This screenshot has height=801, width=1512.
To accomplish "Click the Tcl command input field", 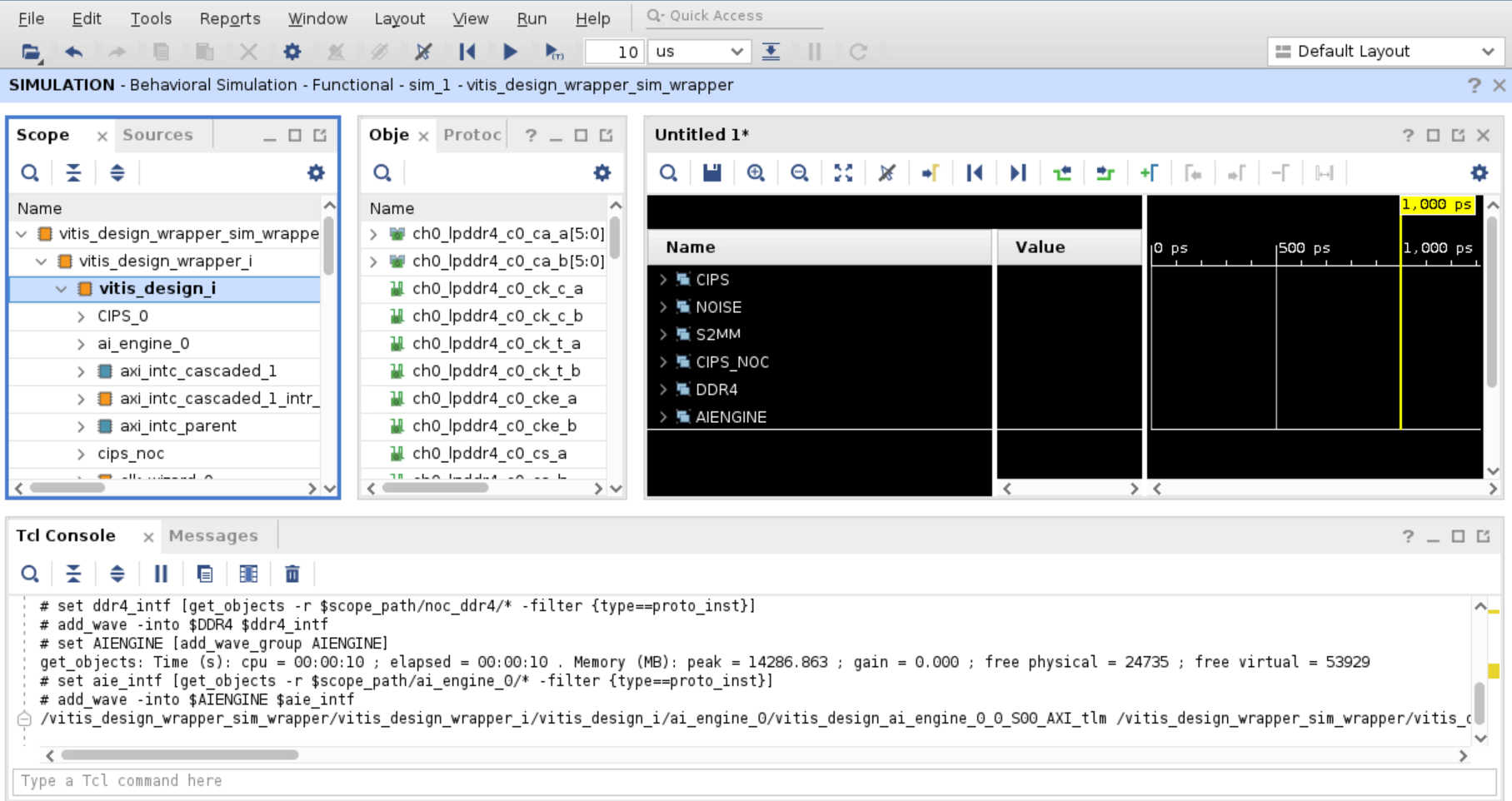I will 750,781.
